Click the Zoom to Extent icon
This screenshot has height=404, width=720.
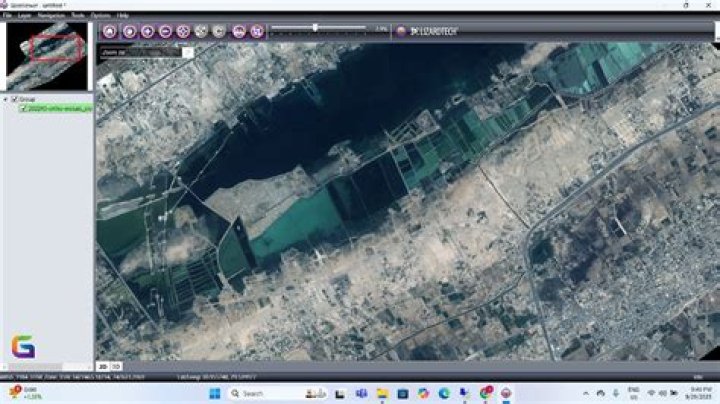(x=183, y=31)
